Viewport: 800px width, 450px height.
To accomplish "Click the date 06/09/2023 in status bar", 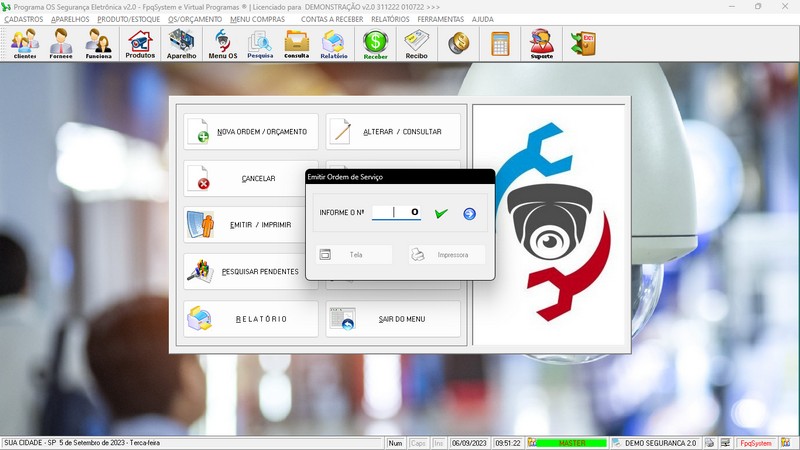I will pos(470,443).
